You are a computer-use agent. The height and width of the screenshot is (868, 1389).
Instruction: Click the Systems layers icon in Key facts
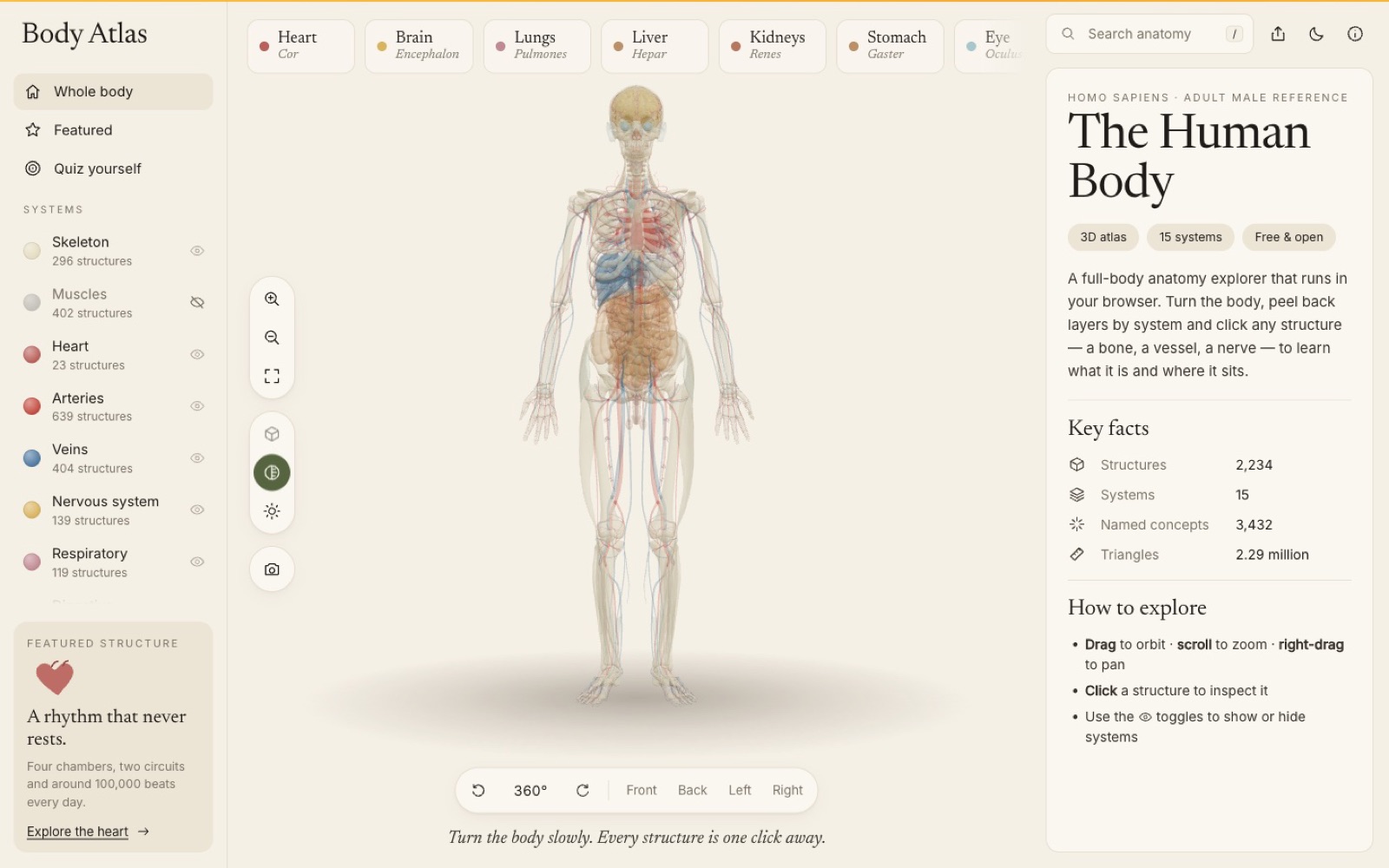[1077, 495]
